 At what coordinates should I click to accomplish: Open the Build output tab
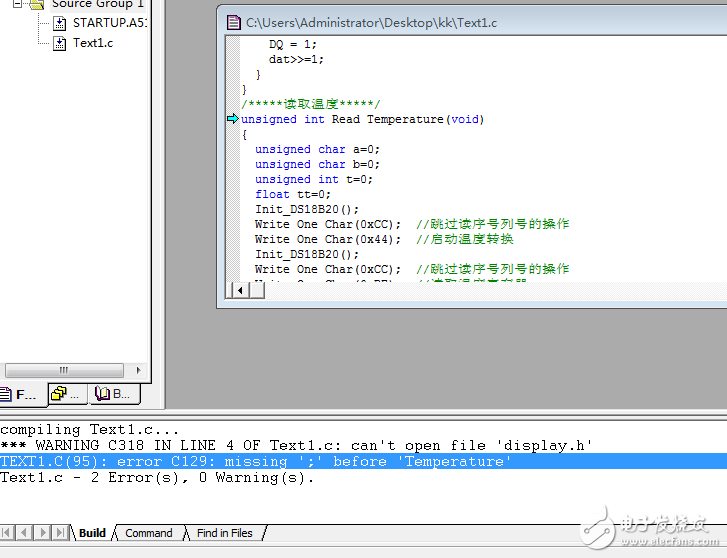(92, 533)
